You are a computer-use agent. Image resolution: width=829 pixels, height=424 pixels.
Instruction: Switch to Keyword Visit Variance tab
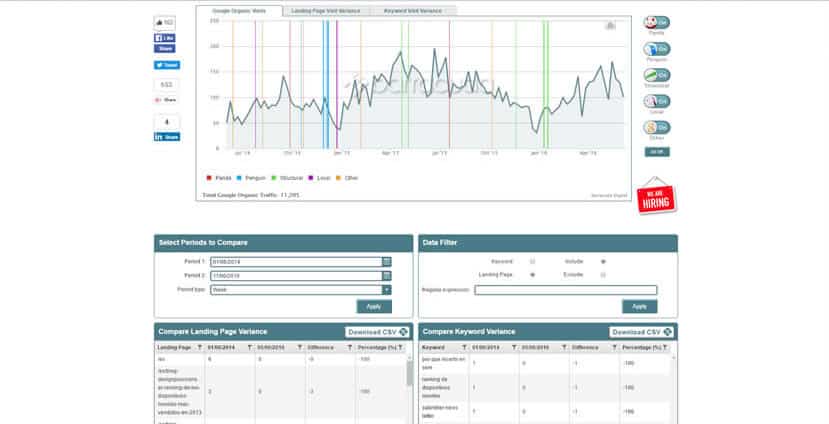[412, 11]
